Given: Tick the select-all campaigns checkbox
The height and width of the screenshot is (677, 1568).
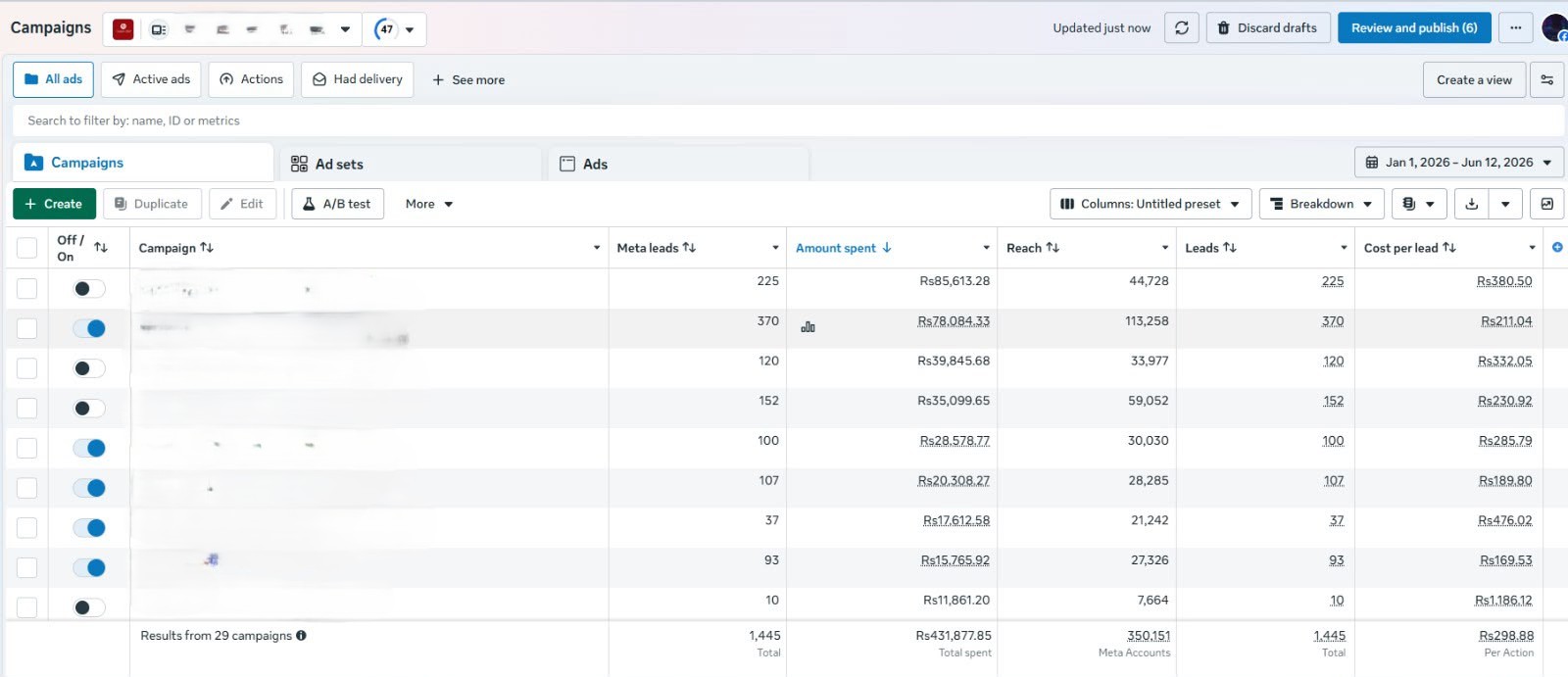Looking at the screenshot, I should pyautogui.click(x=27, y=249).
